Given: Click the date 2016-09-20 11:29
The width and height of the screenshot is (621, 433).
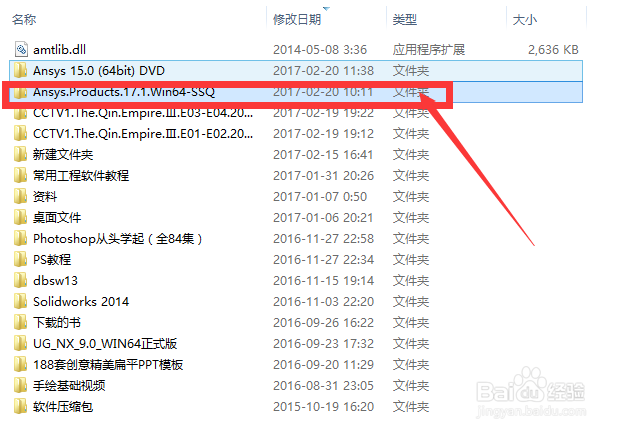Looking at the screenshot, I should 323,364.
